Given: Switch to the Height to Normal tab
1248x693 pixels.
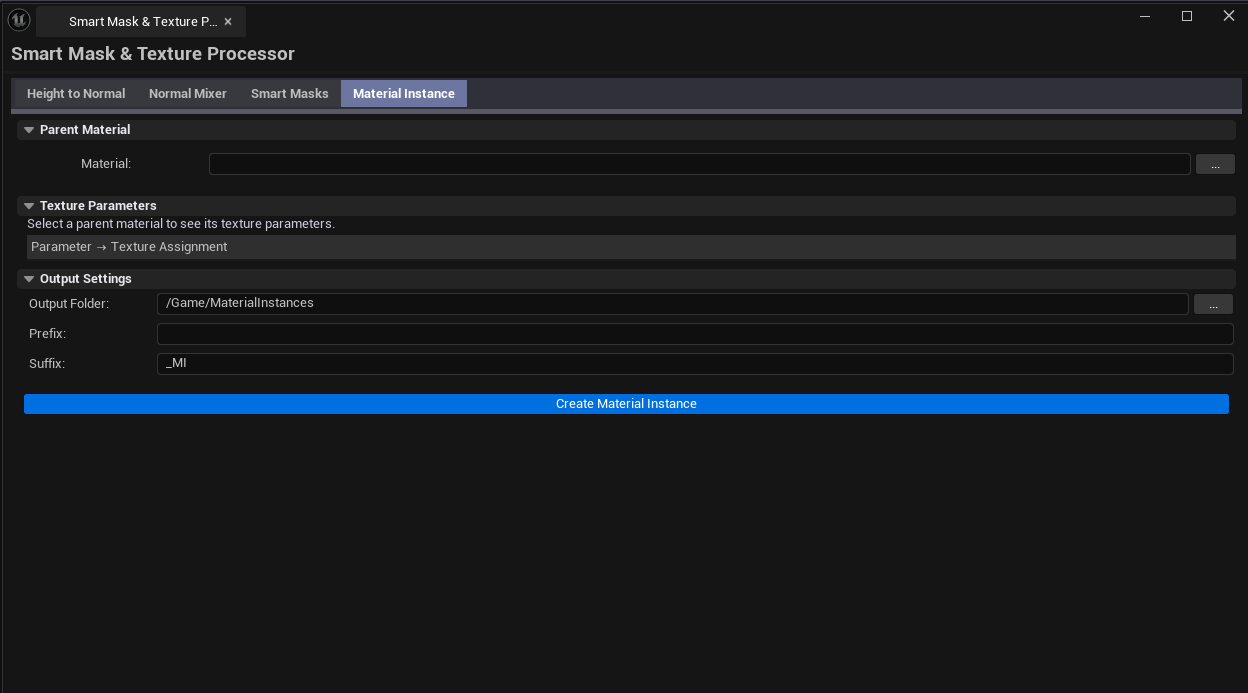Looking at the screenshot, I should click(x=76, y=94).
